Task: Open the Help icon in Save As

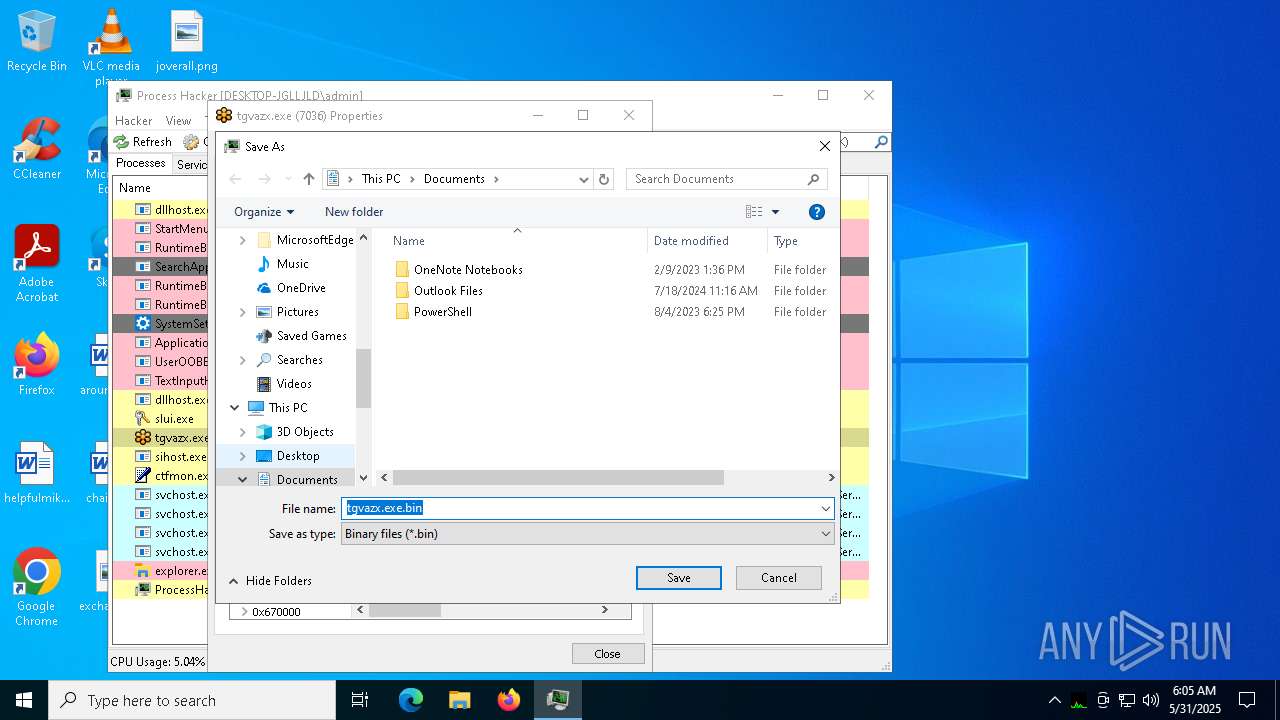Action: coord(816,212)
